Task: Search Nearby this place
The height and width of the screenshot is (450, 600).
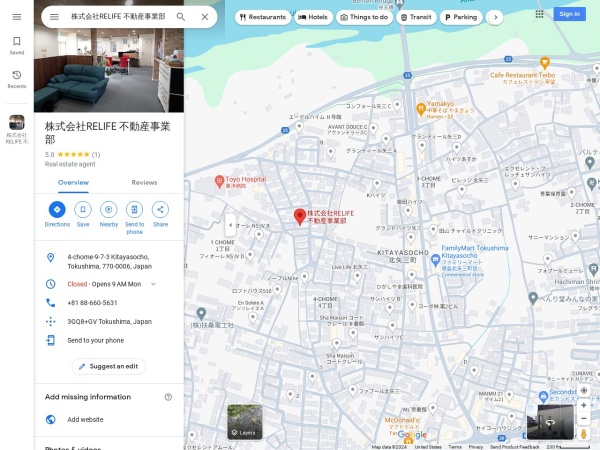Action: 109,215
